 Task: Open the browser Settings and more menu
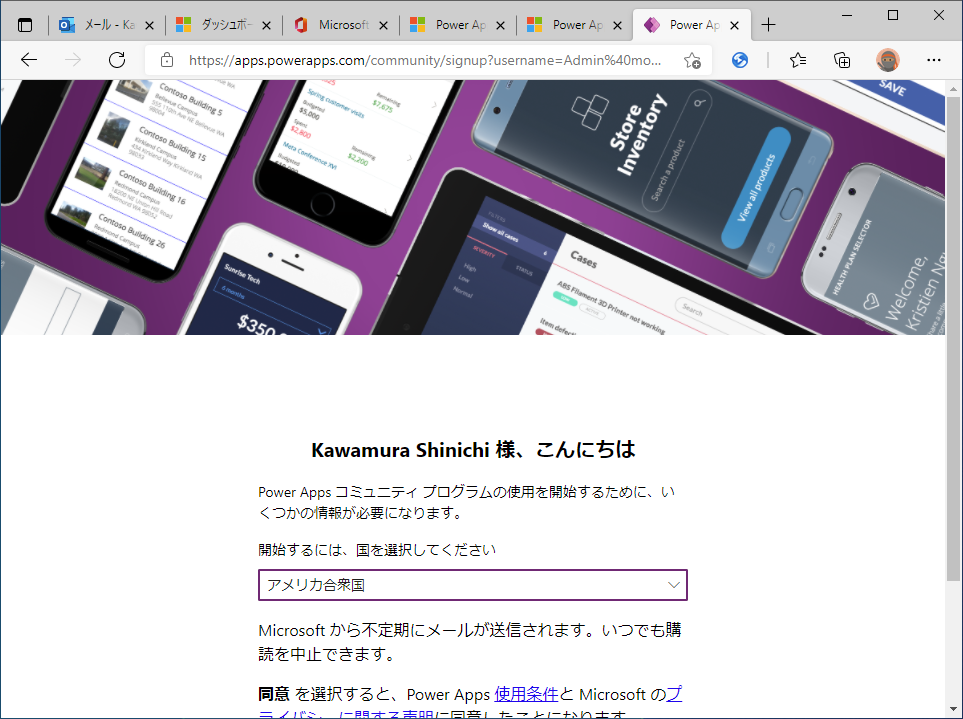tap(934, 60)
